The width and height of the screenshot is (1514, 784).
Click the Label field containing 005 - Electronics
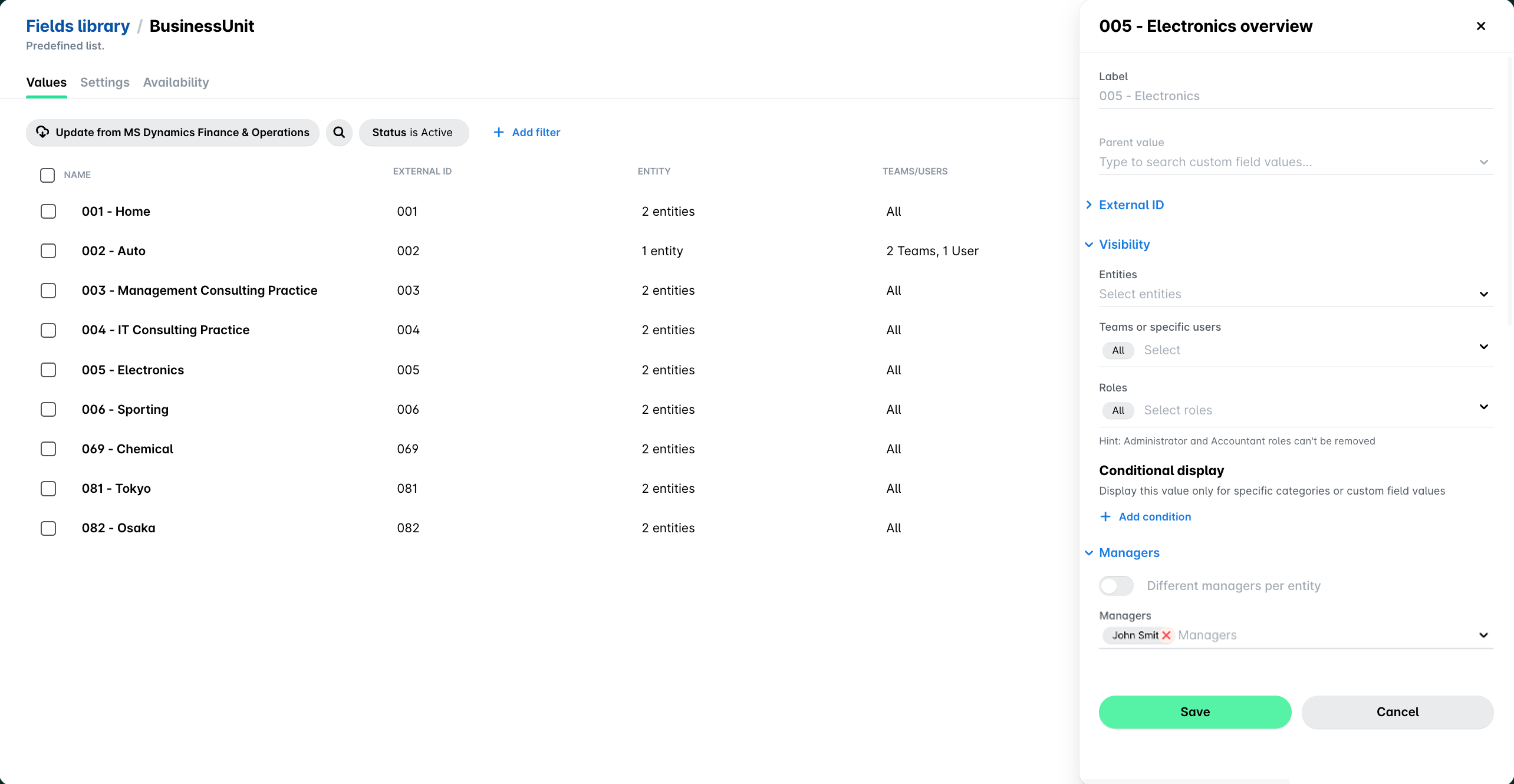pyautogui.click(x=1296, y=96)
